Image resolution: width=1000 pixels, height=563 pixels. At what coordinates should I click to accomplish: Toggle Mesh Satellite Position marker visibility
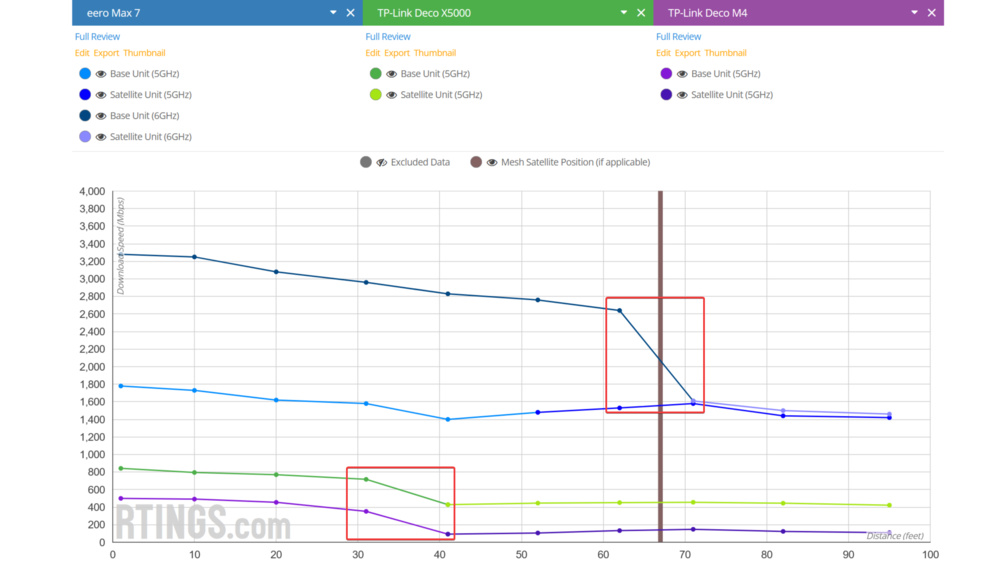(x=492, y=162)
